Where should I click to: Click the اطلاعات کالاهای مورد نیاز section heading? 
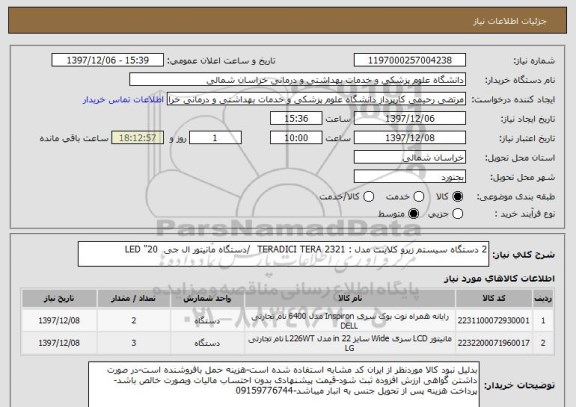coord(500,279)
